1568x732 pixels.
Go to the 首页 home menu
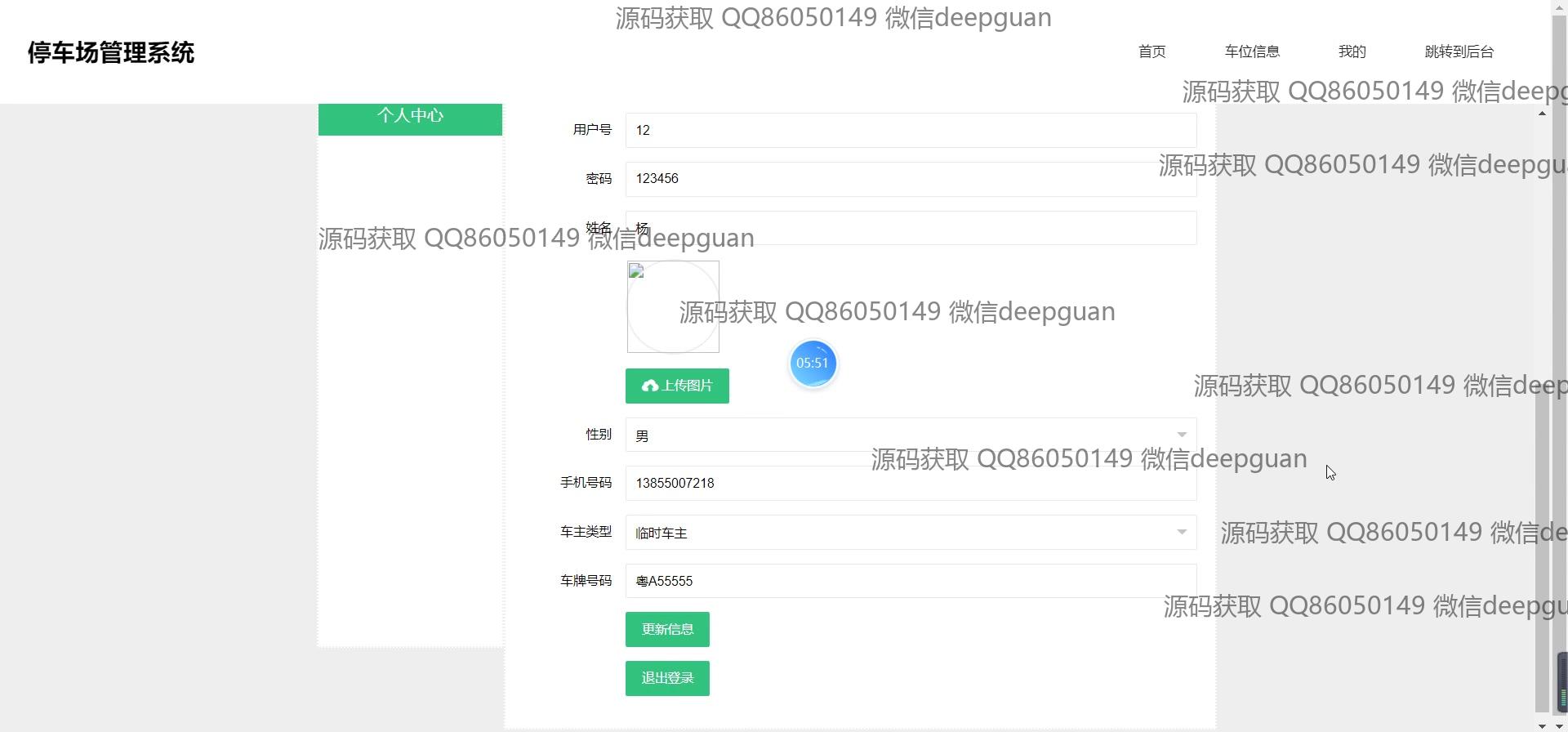pos(1151,51)
